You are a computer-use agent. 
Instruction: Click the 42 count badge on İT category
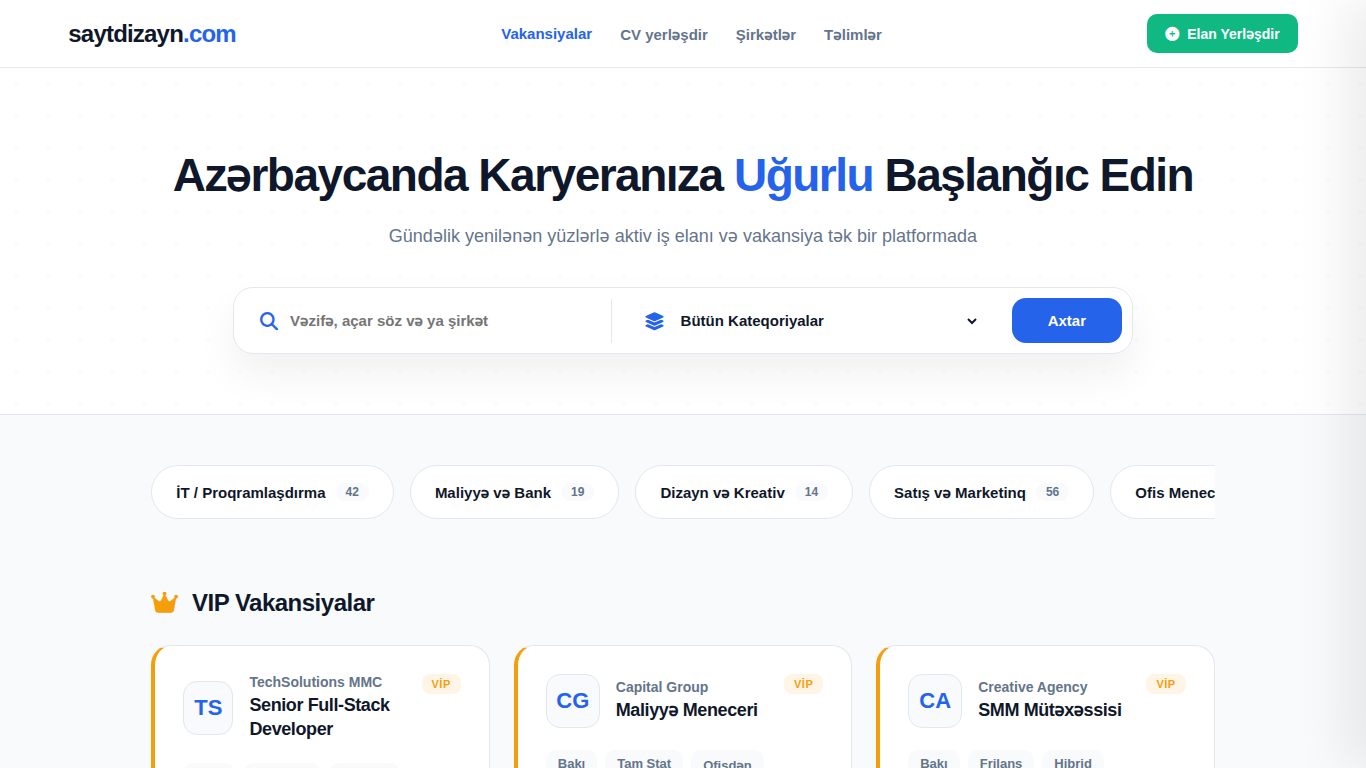pos(352,492)
